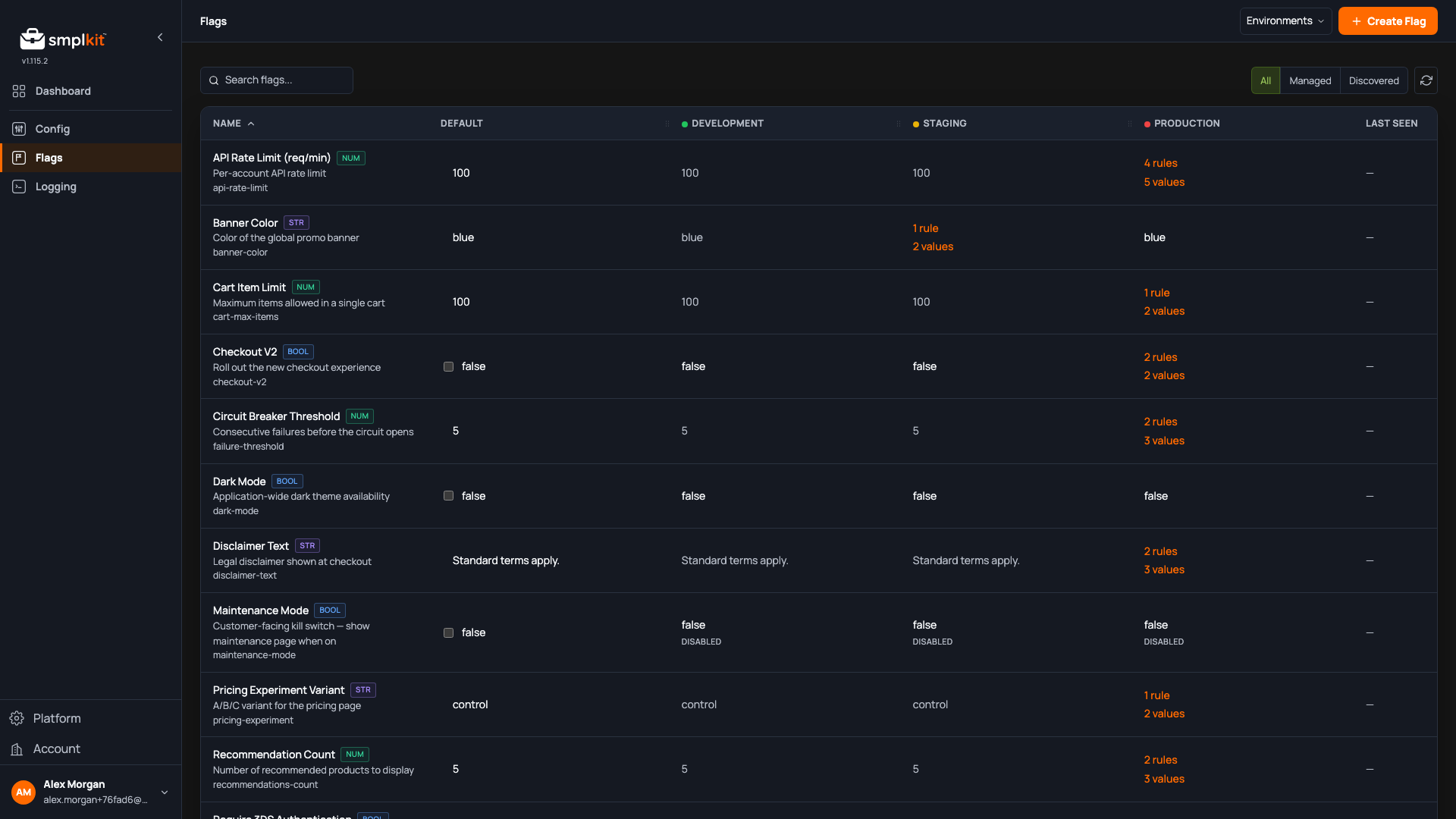Toggle Dark Mode default checkbox
Viewport: 1456px width, 819px height.
(448, 496)
